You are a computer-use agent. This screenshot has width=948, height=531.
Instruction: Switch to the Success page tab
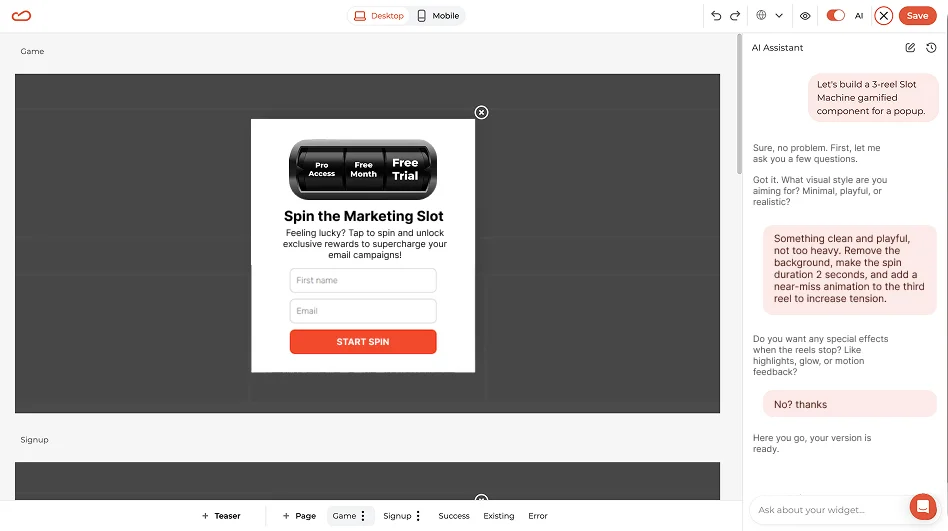tap(453, 516)
